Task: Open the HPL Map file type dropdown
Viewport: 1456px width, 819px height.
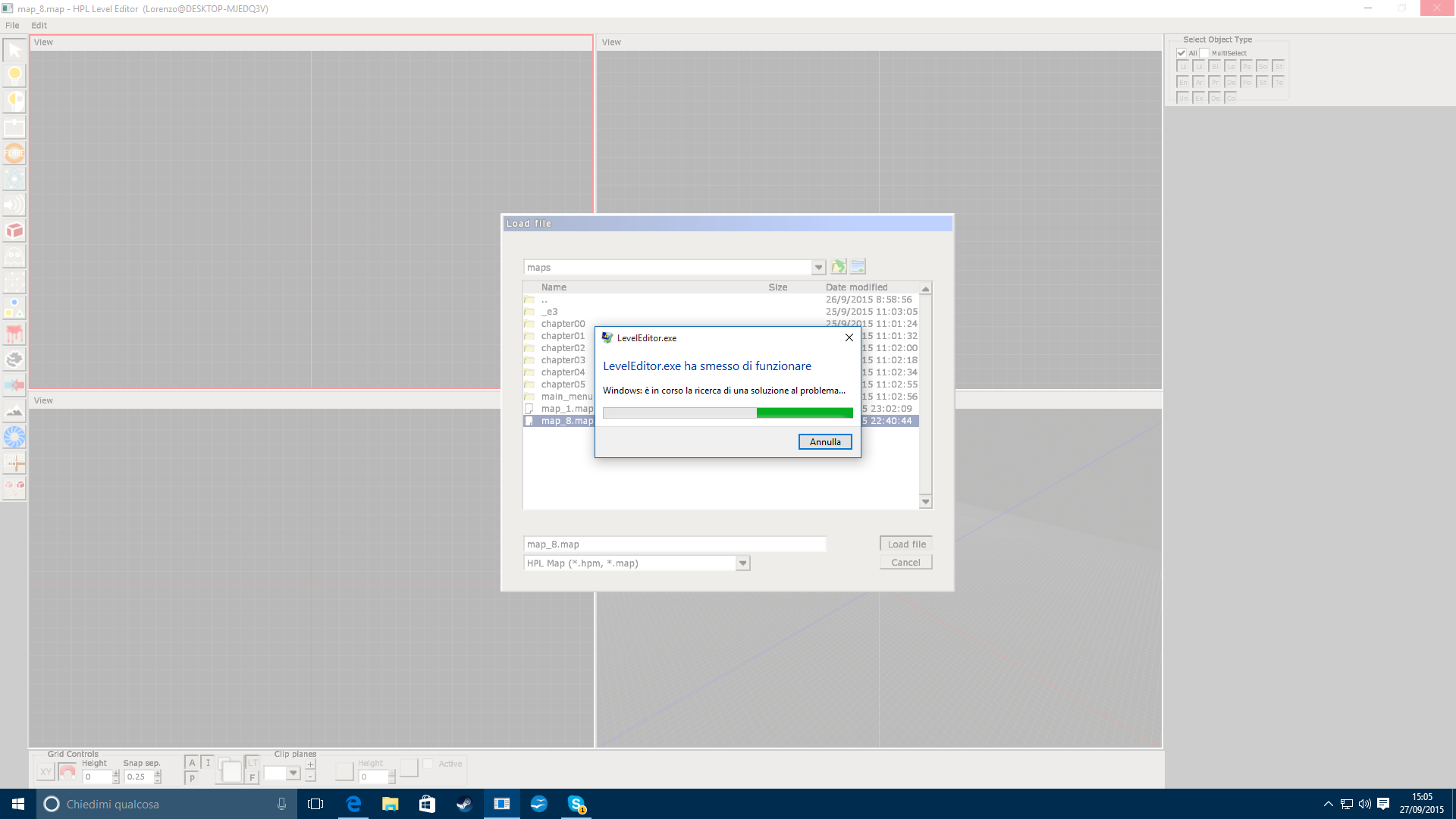Action: pos(743,563)
